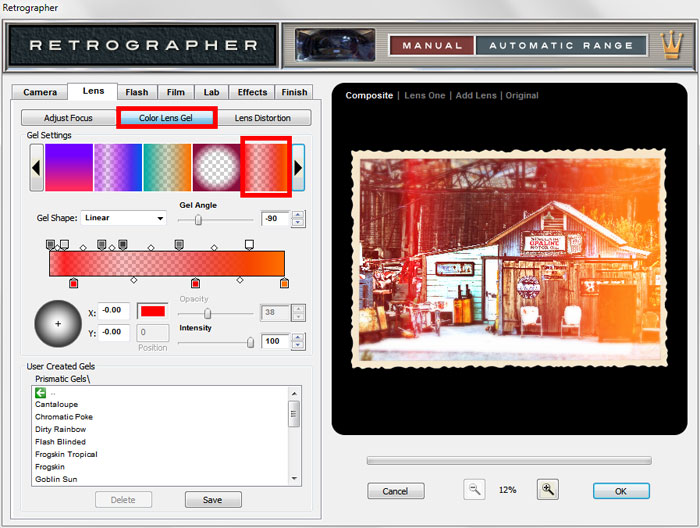
Task: Choose the purple-to-pink gel preset
Action: 69,167
